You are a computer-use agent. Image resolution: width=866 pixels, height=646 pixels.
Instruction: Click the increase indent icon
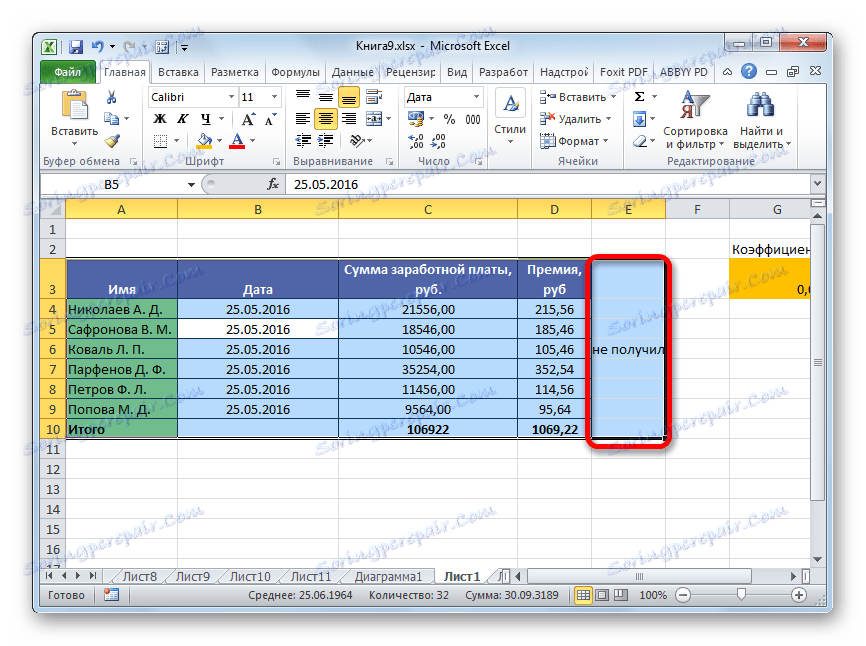coord(326,141)
